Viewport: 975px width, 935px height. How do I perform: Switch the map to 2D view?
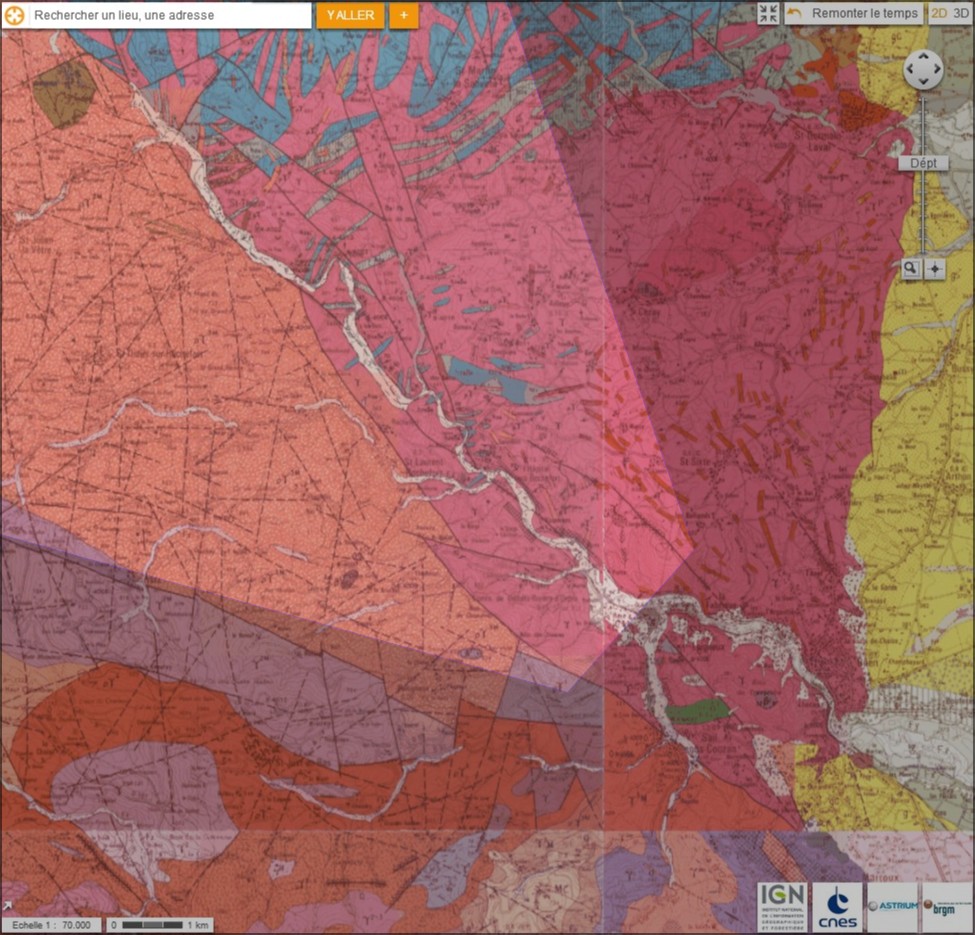939,14
